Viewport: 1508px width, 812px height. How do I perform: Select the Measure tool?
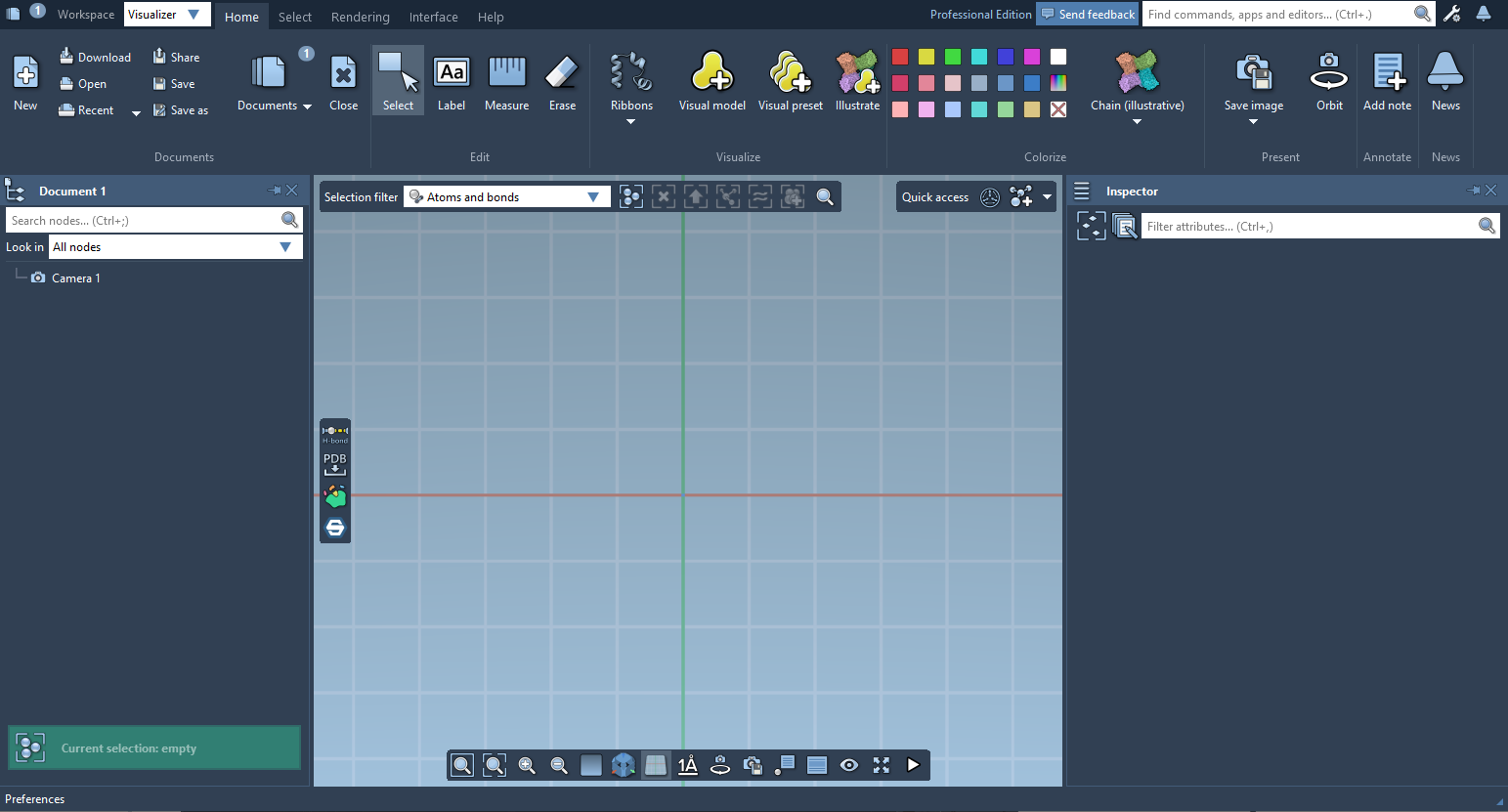point(506,81)
